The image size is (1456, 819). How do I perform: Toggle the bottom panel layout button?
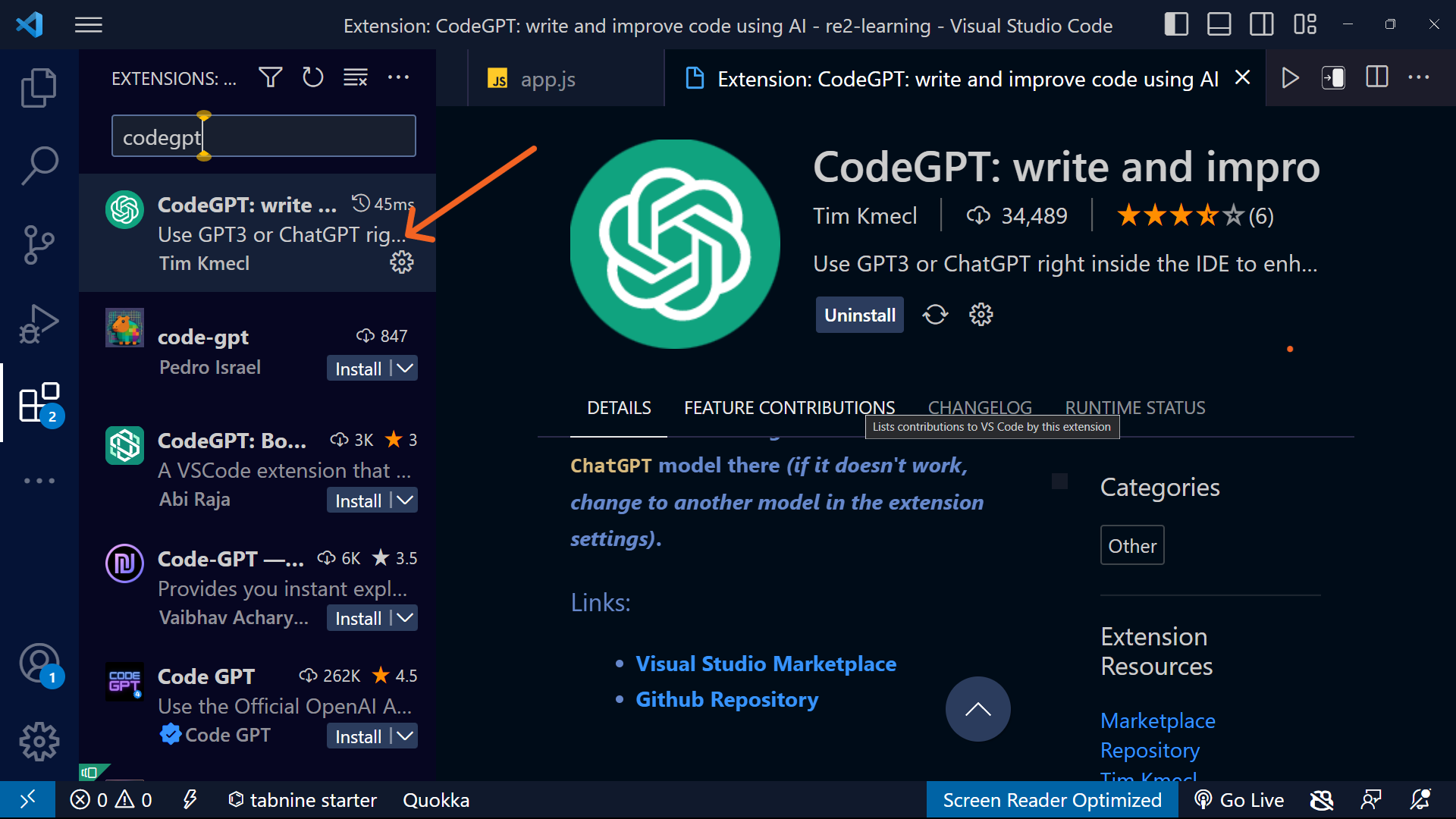click(1219, 24)
